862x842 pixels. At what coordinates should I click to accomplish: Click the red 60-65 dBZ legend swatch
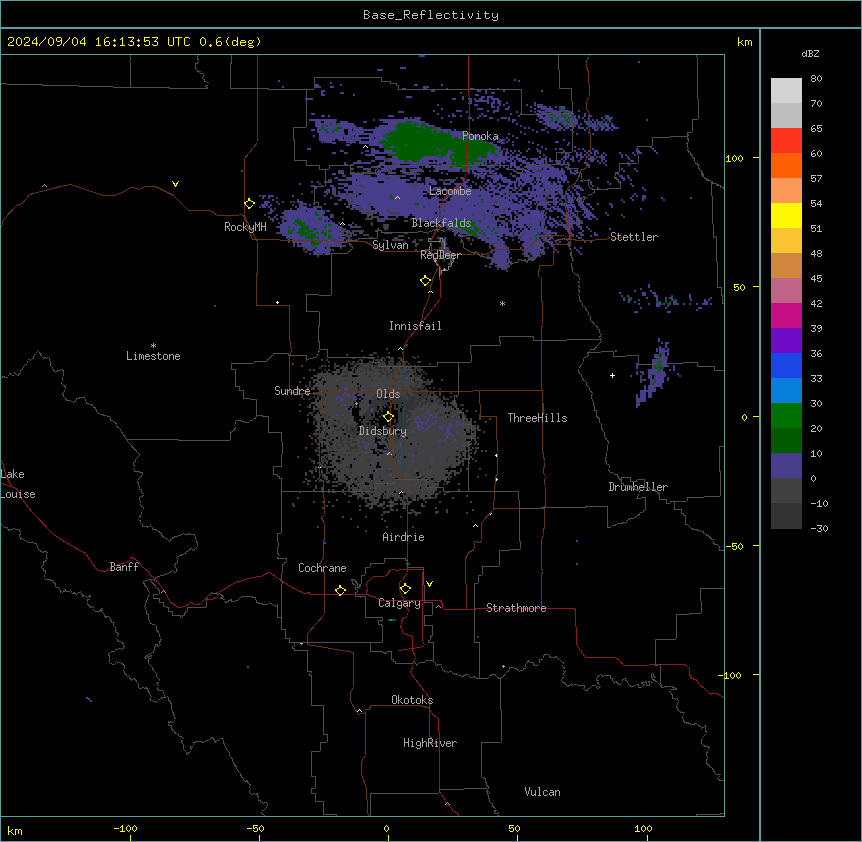click(x=786, y=140)
